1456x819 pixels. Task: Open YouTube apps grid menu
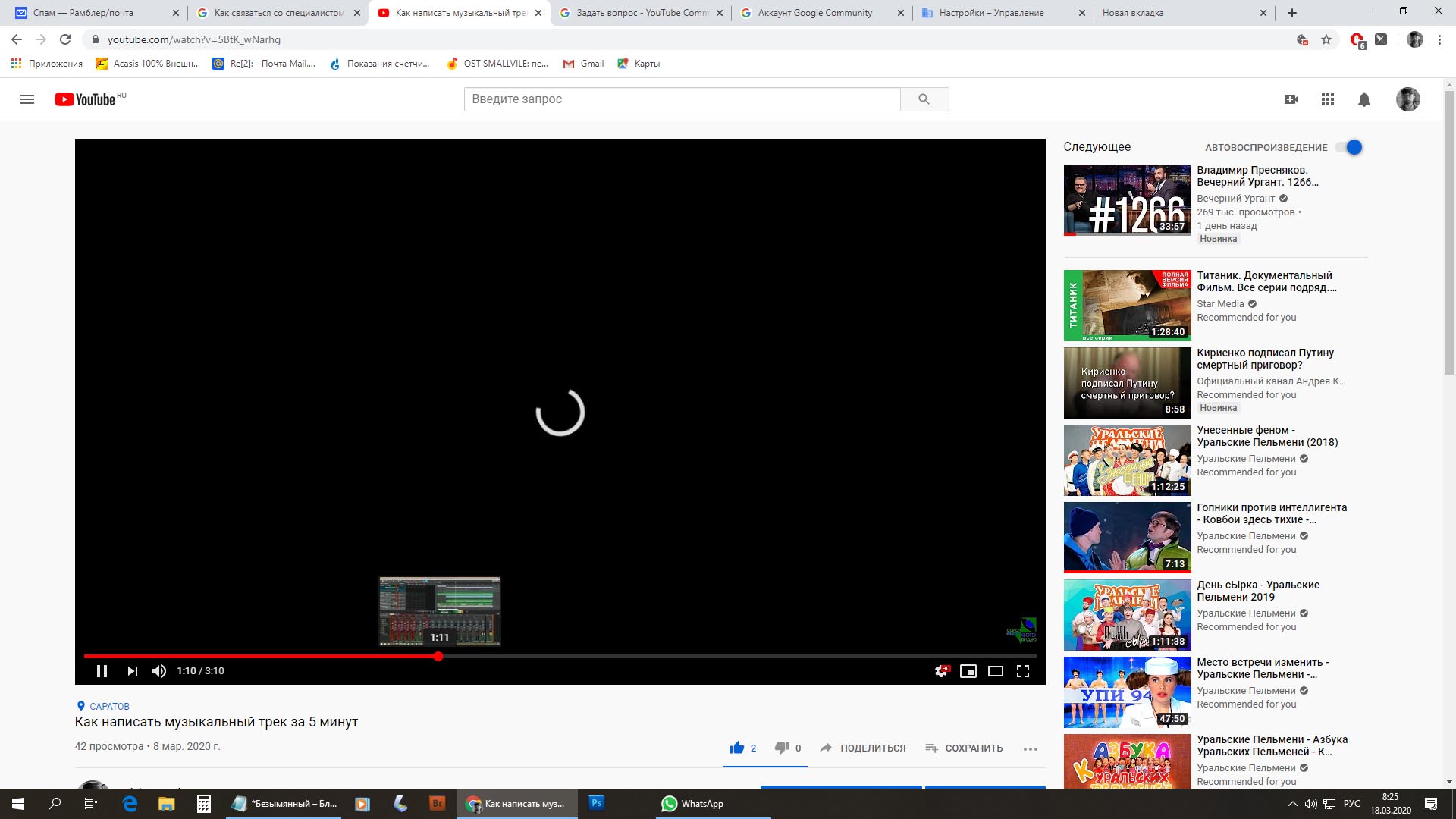pos(1328,99)
